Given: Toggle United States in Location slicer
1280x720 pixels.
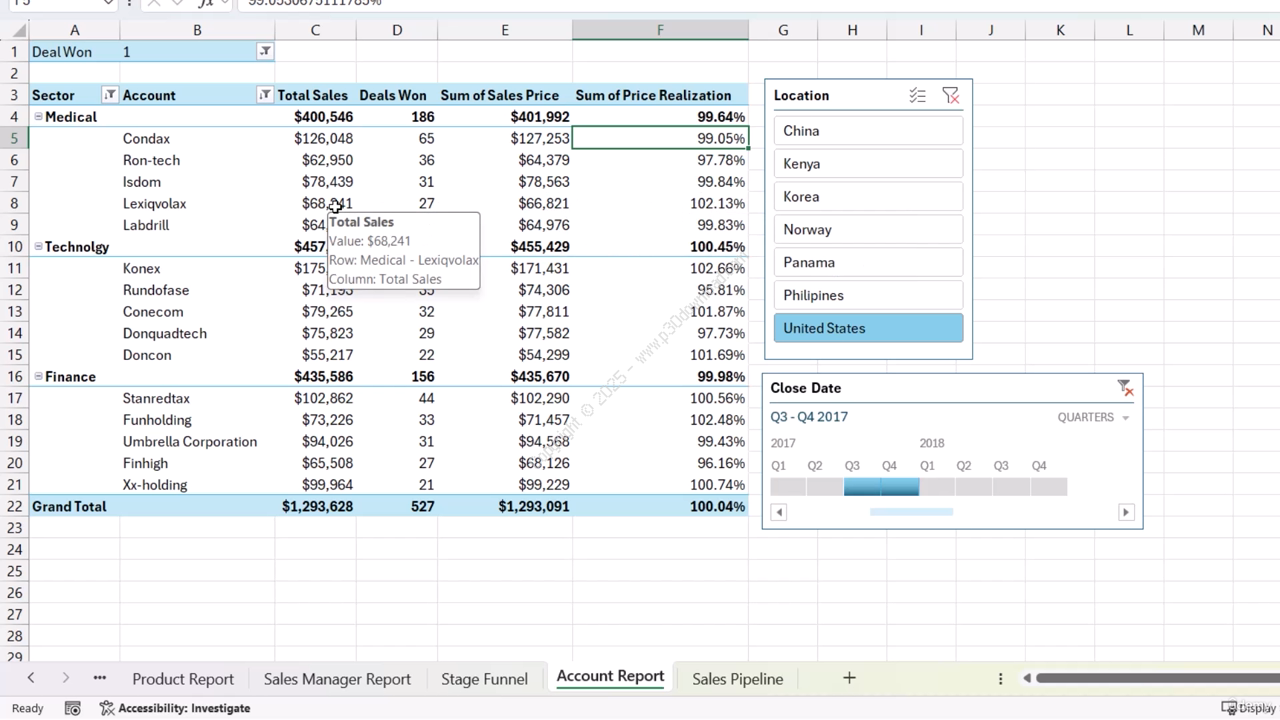Looking at the screenshot, I should coord(868,328).
